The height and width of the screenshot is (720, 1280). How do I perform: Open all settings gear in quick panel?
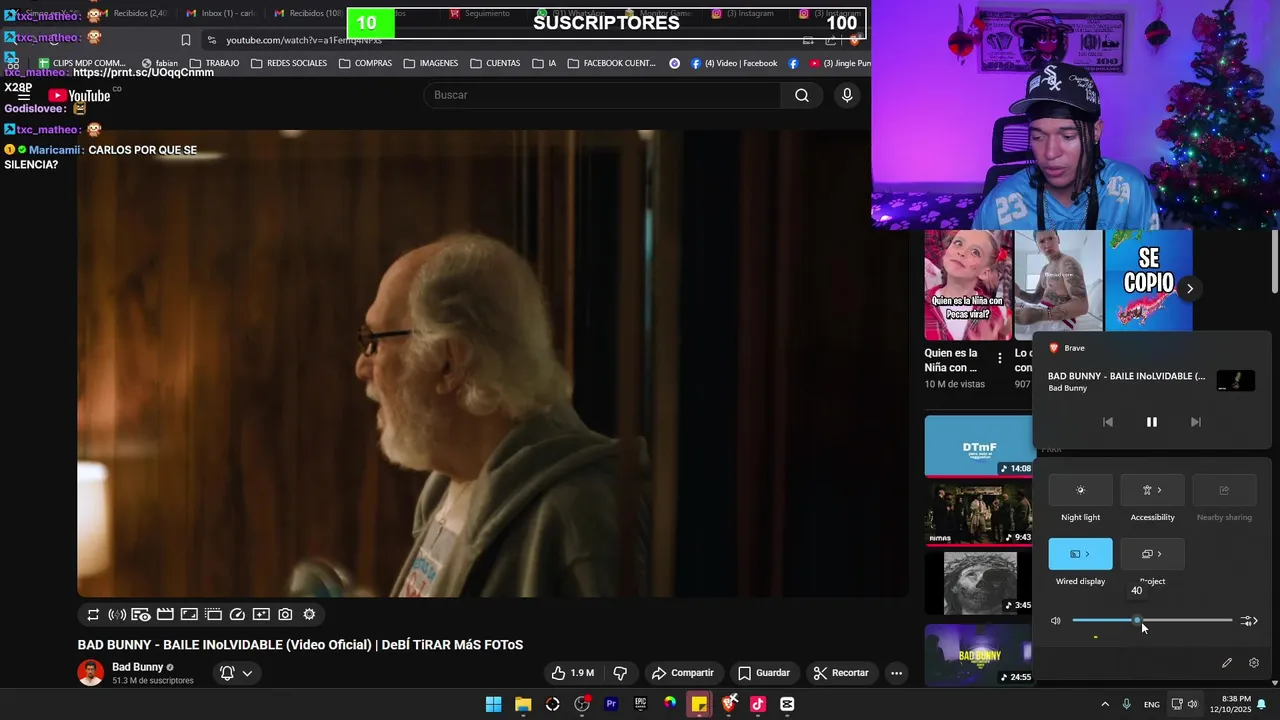click(x=1254, y=663)
